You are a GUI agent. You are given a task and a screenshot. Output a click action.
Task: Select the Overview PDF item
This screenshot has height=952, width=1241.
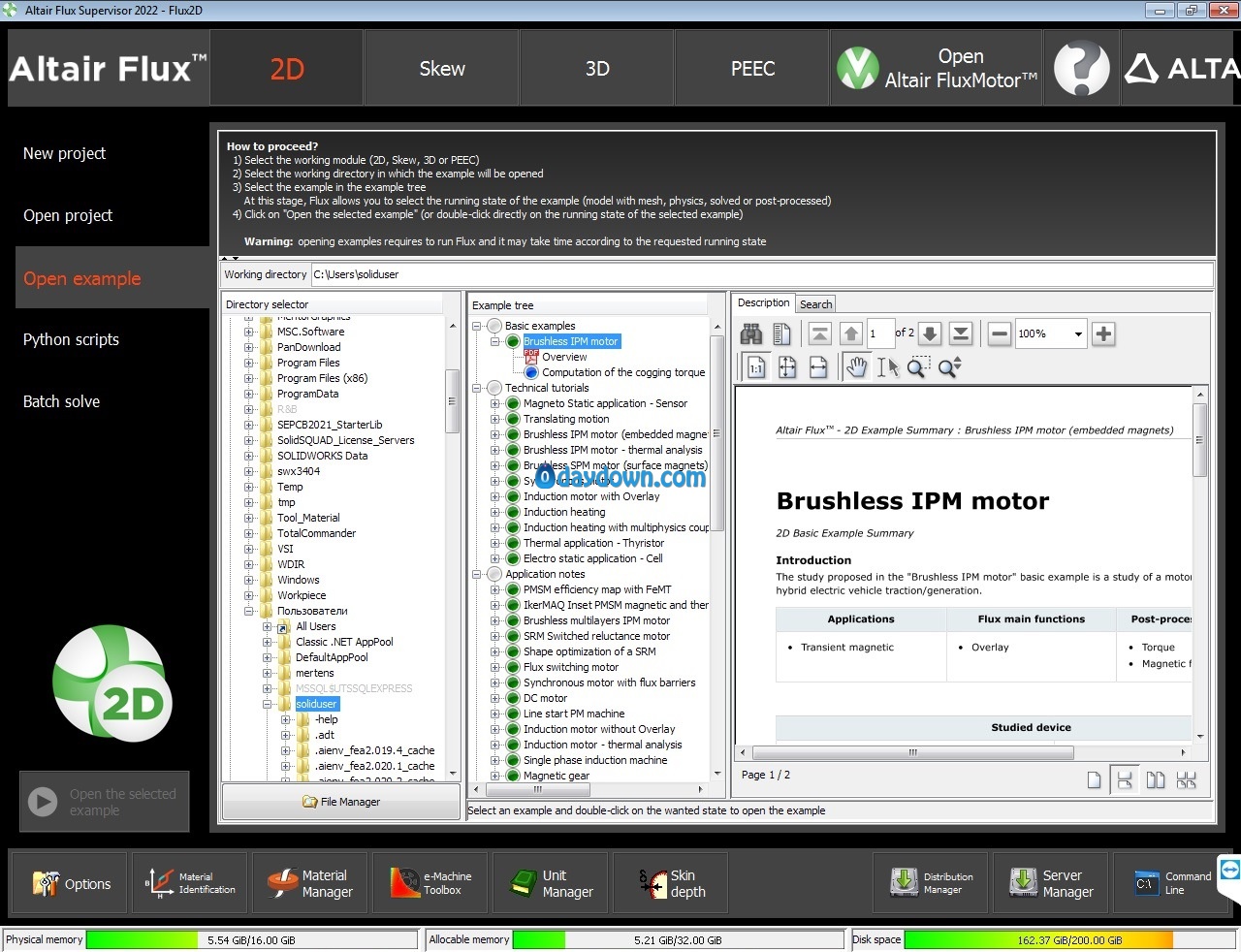564,357
